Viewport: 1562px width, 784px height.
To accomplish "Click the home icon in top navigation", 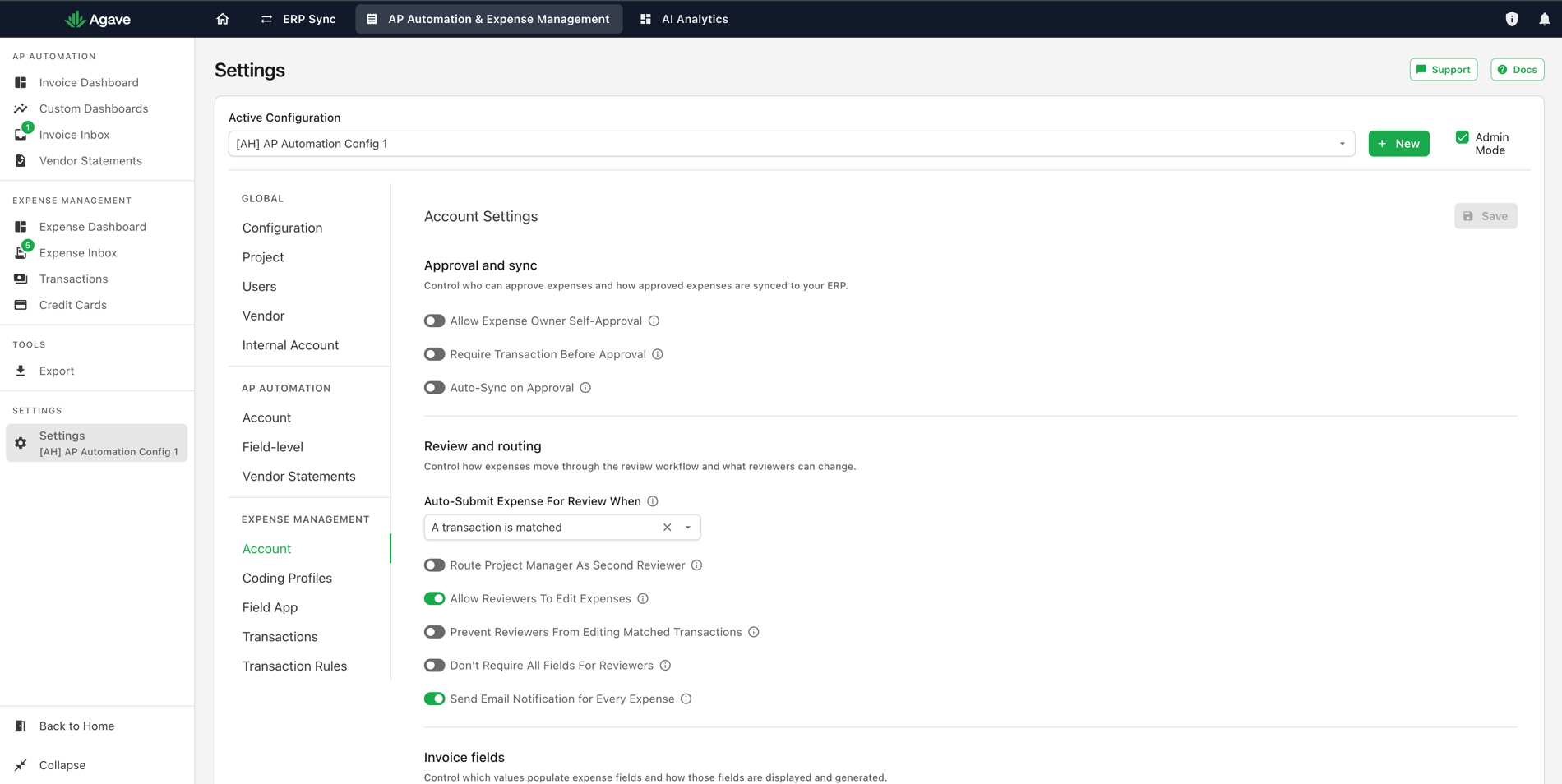I will pos(223,19).
